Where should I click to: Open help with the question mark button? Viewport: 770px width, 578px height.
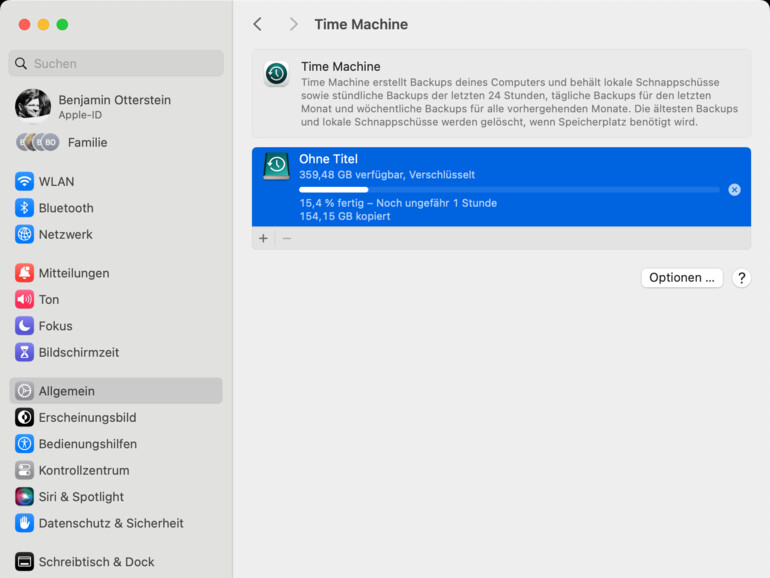point(741,278)
